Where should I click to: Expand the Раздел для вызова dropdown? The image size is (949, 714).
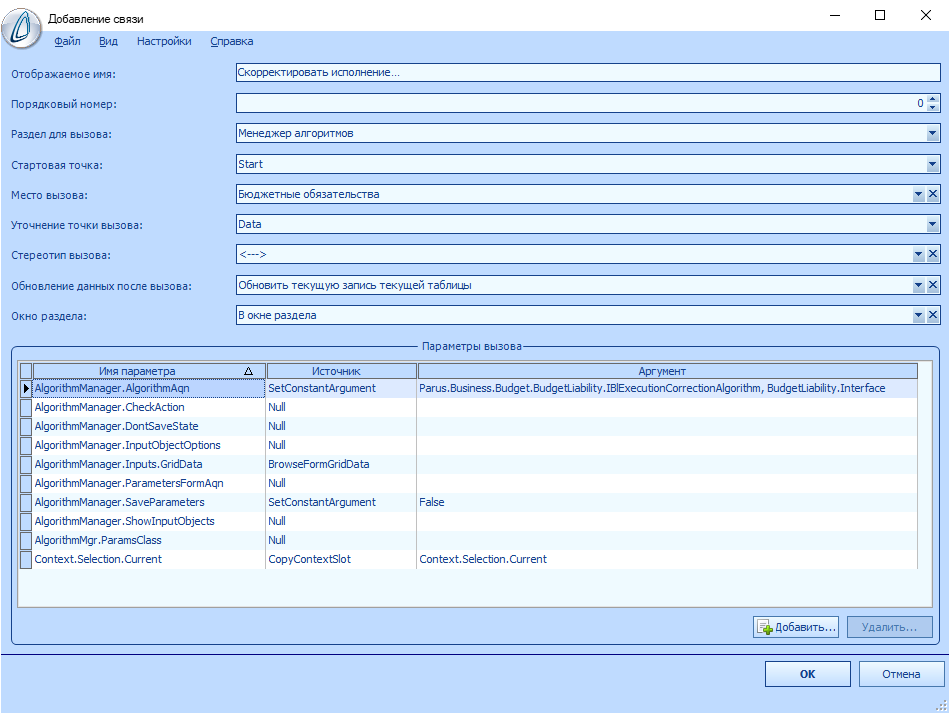click(x=932, y=133)
